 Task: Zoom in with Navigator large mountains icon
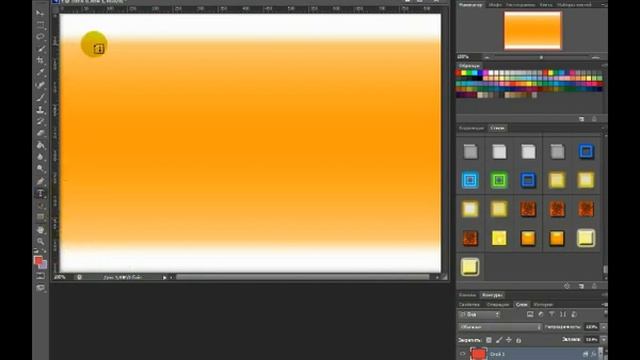[x=596, y=57]
